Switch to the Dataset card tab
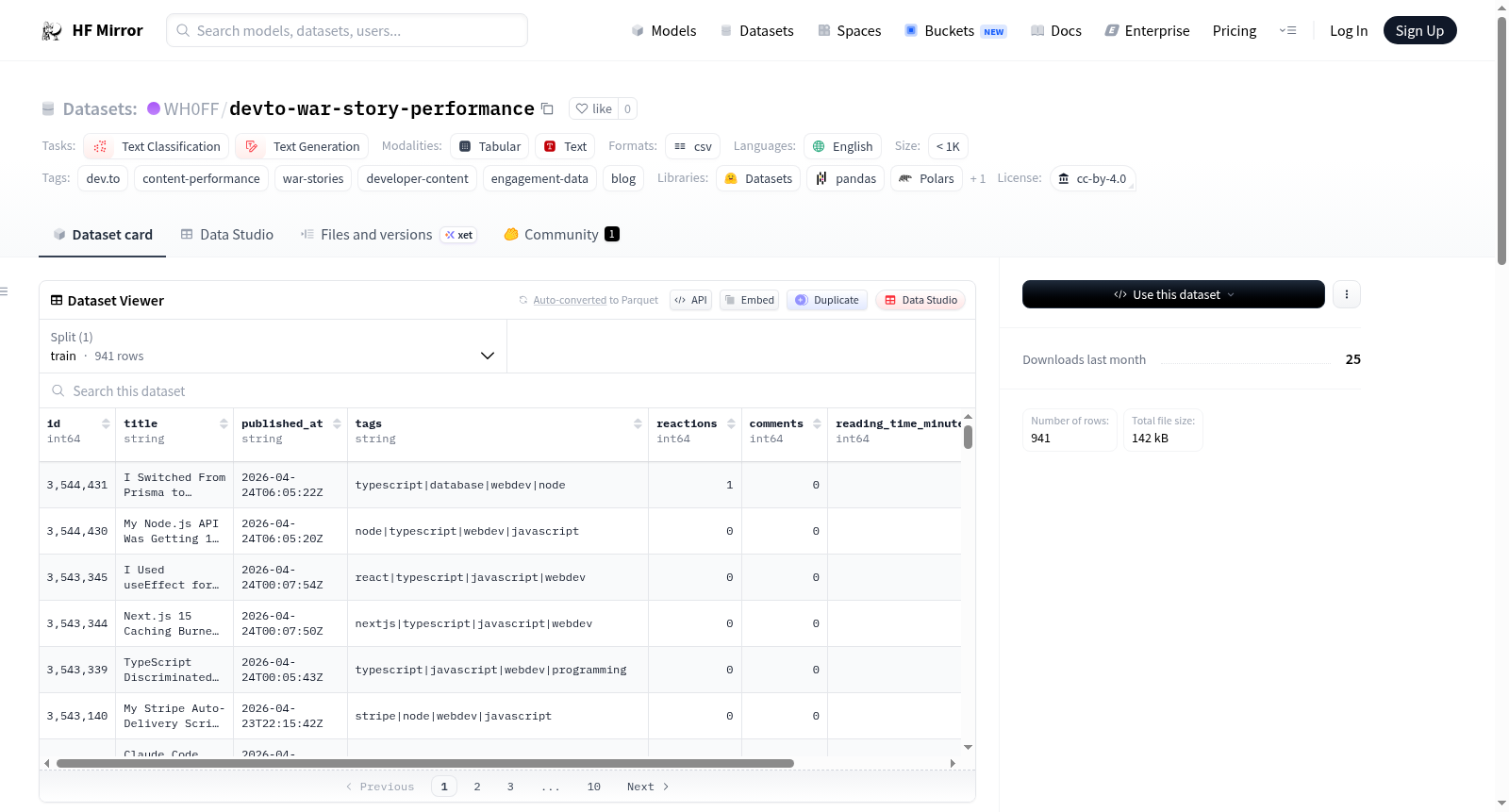The width and height of the screenshot is (1509, 812). point(103,235)
